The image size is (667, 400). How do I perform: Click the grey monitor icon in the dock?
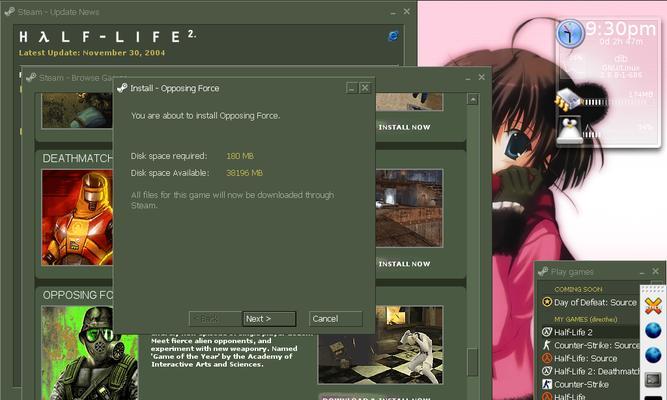[653, 379]
